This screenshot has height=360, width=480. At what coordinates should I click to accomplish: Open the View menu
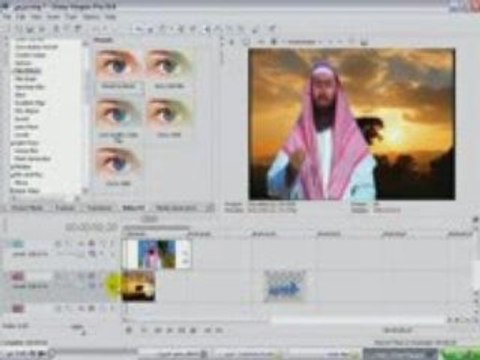pos(36,16)
